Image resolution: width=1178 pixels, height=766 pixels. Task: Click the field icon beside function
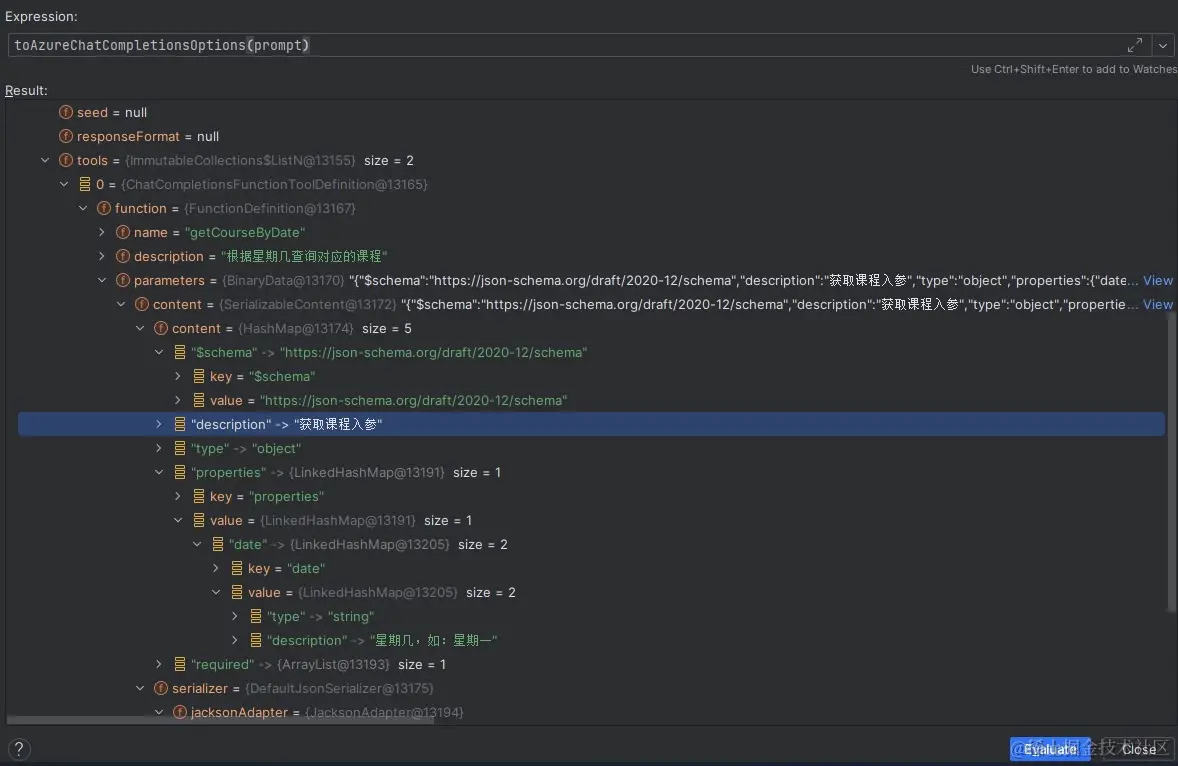104,208
